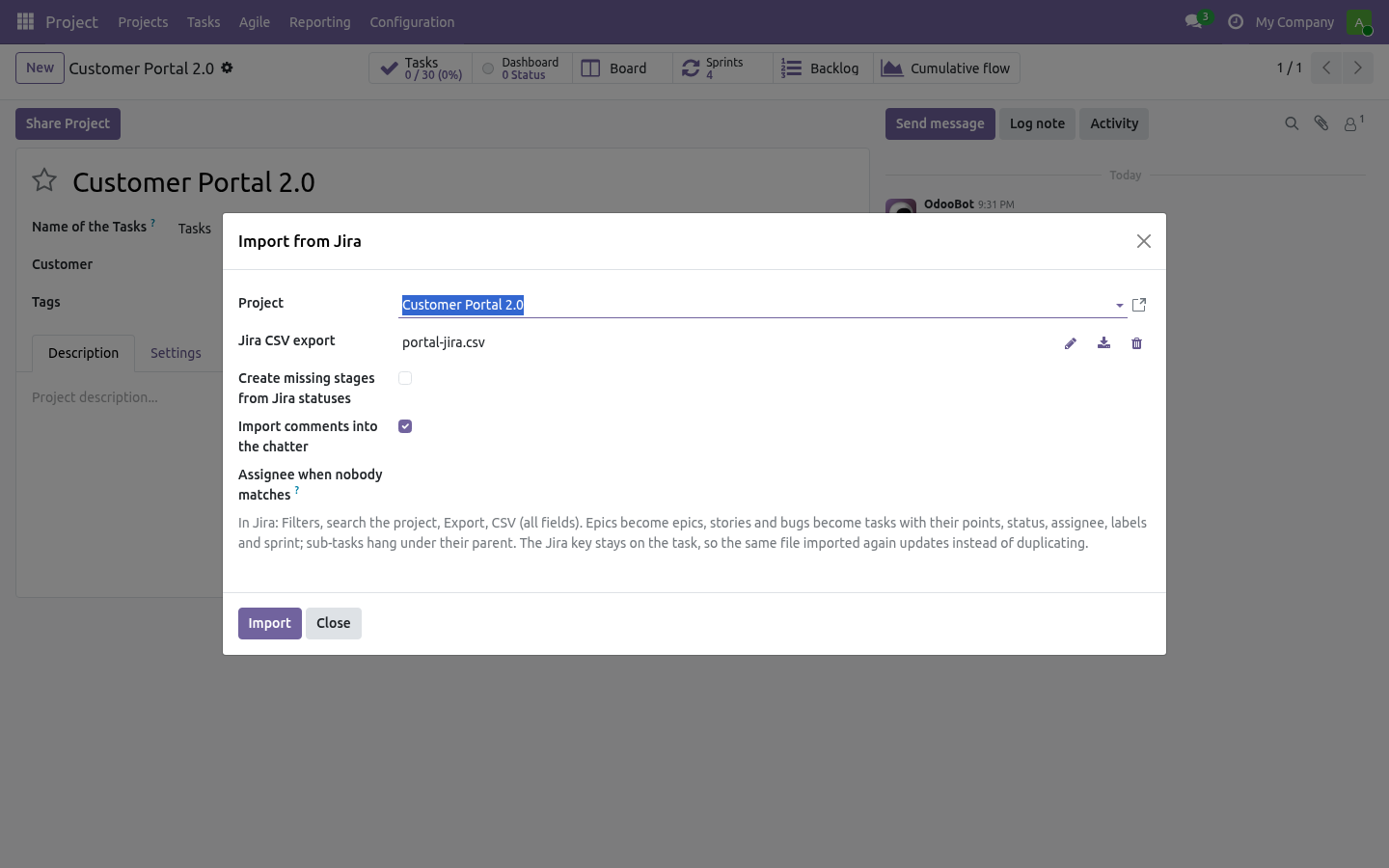
Task: Open the Backlog stat button
Action: coord(823,68)
